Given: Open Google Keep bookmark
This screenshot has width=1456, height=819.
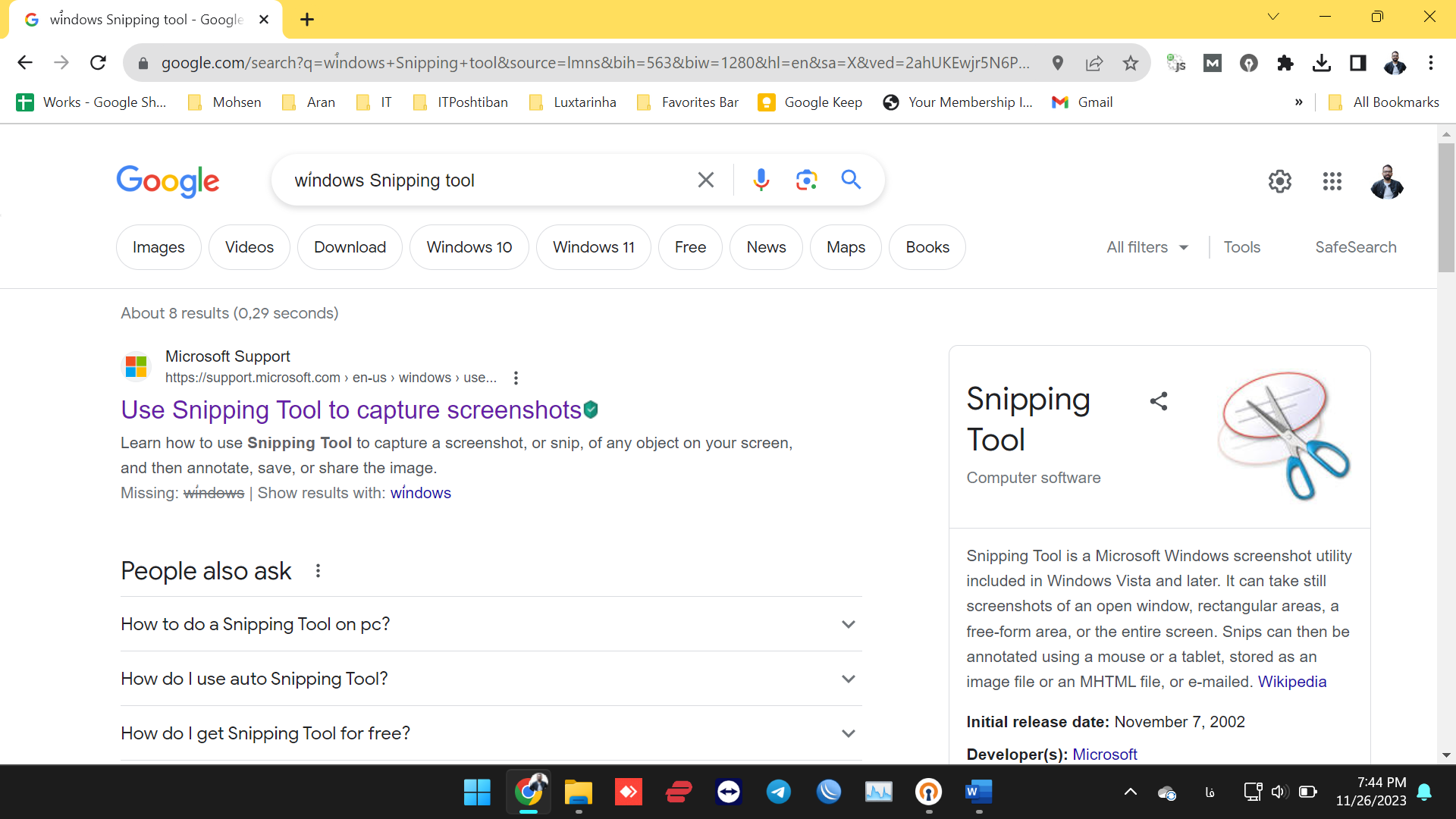Looking at the screenshot, I should pos(810,102).
